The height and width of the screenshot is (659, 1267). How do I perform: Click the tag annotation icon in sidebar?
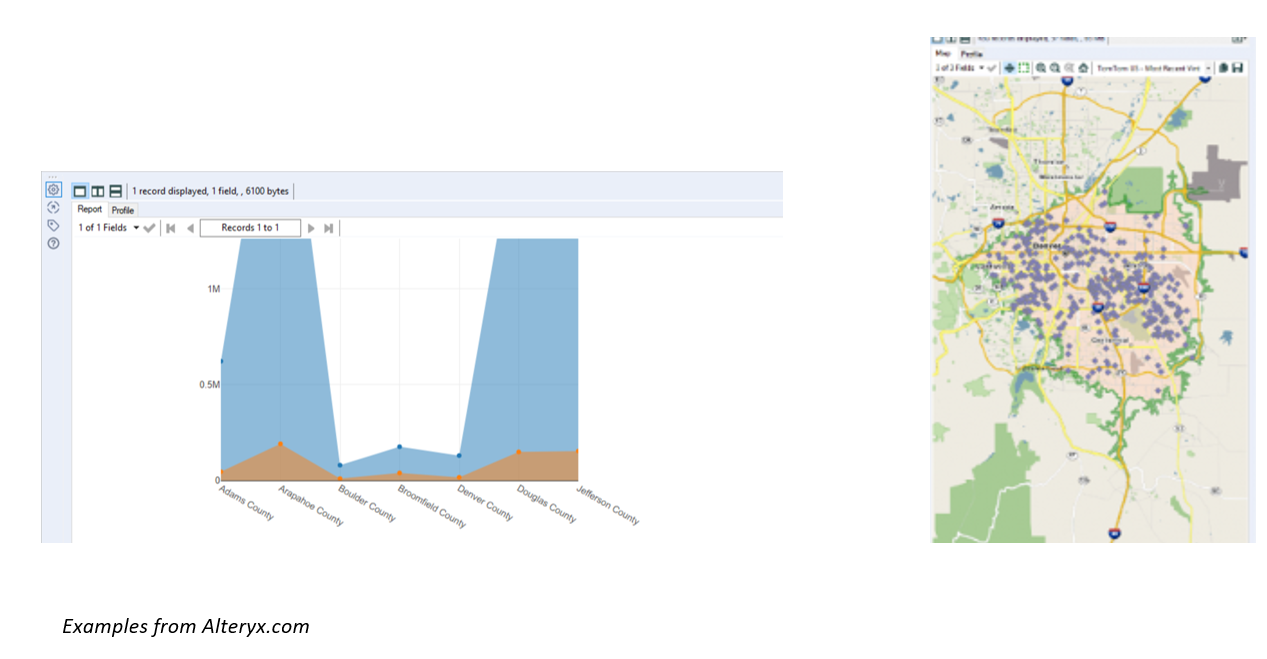point(54,226)
